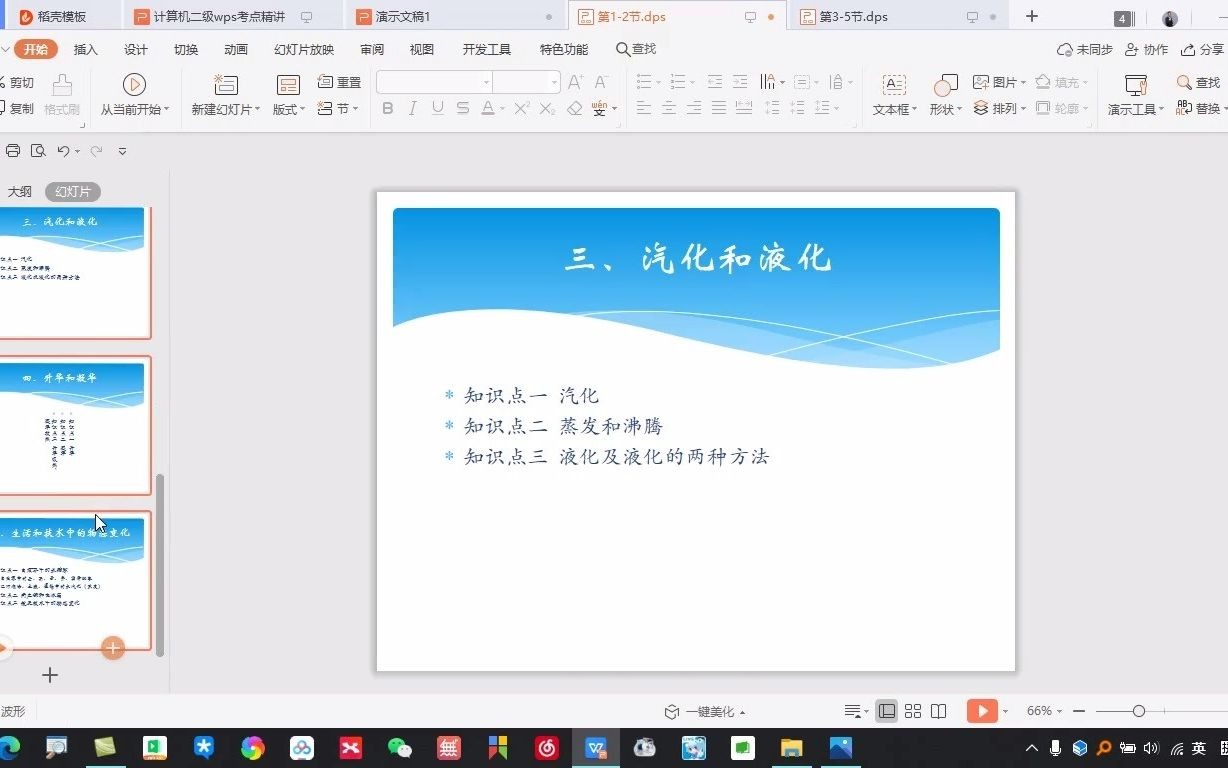Expand the font name combo box
This screenshot has width=1228, height=768.
tap(487, 82)
